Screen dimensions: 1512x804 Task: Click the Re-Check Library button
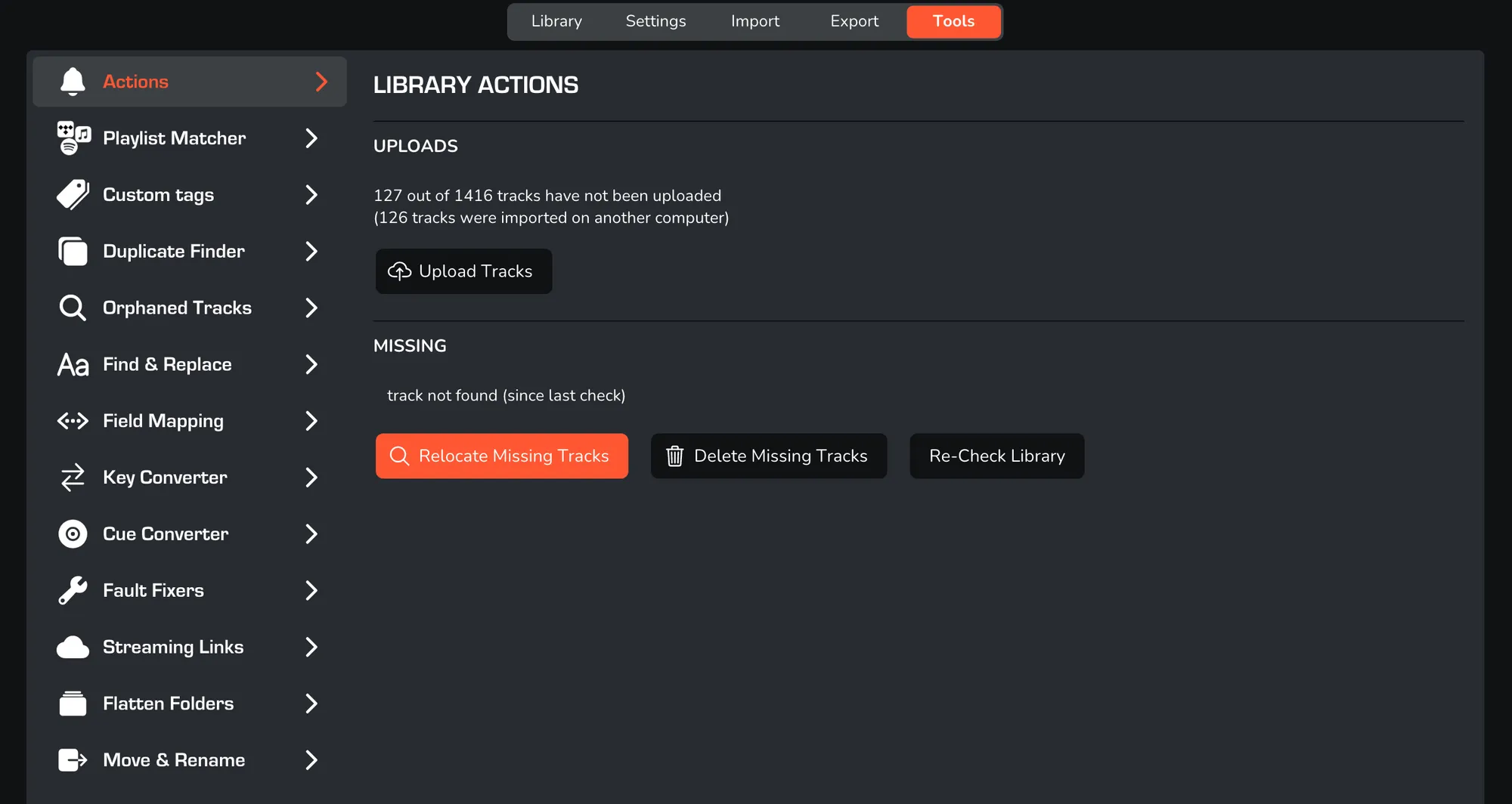pos(997,456)
